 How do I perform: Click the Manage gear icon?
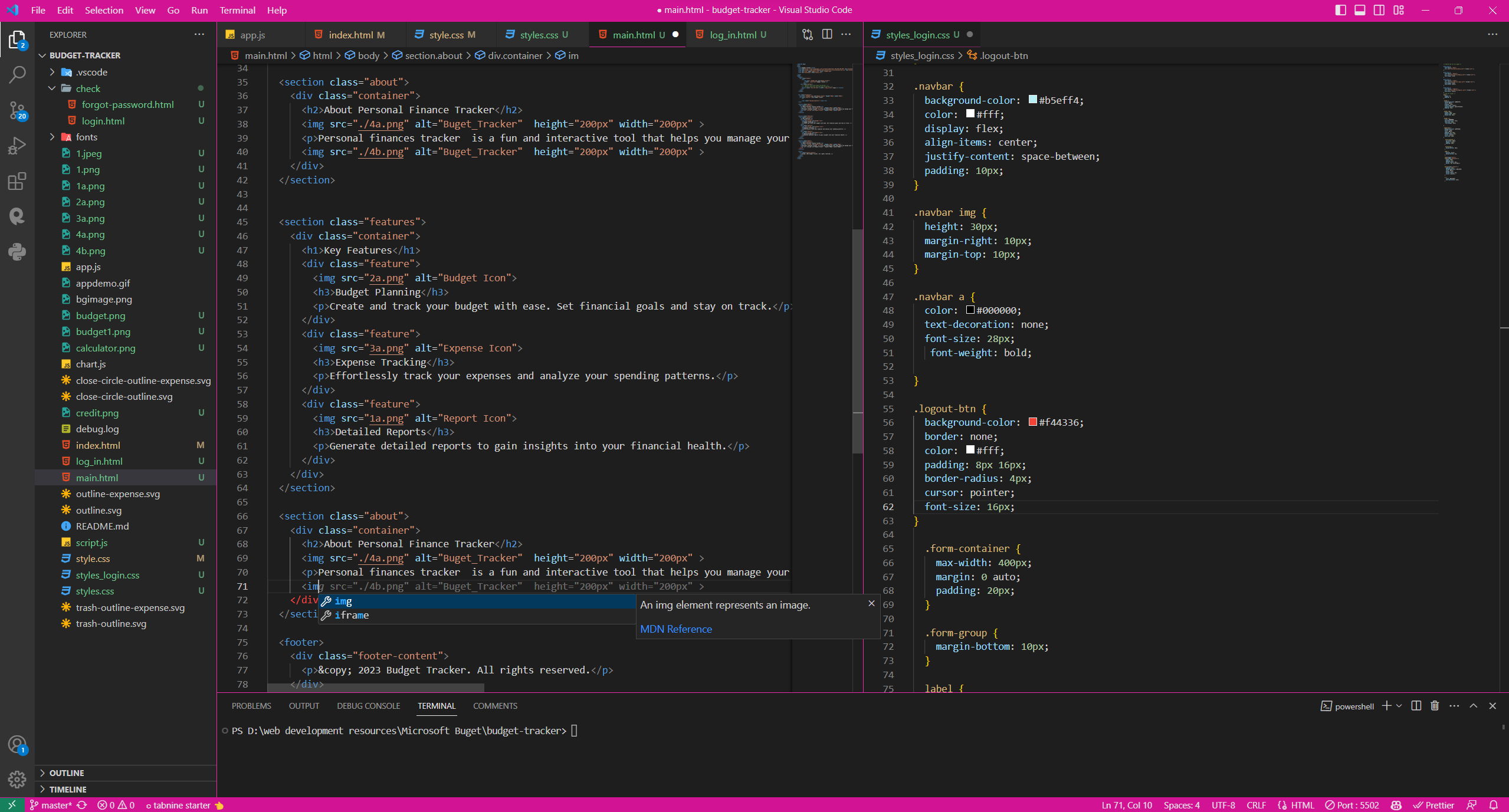pyautogui.click(x=17, y=780)
